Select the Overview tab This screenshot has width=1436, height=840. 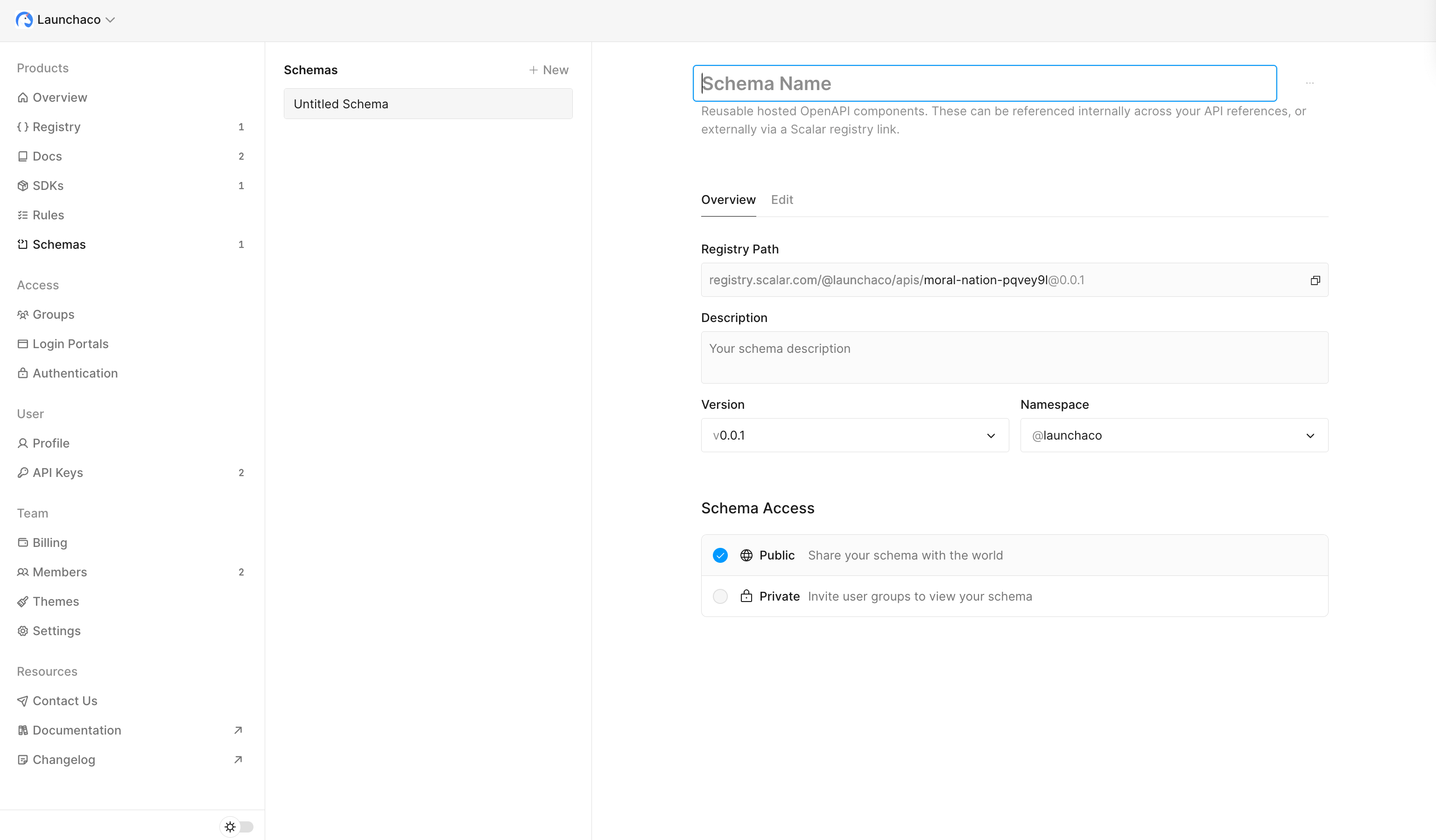(728, 199)
